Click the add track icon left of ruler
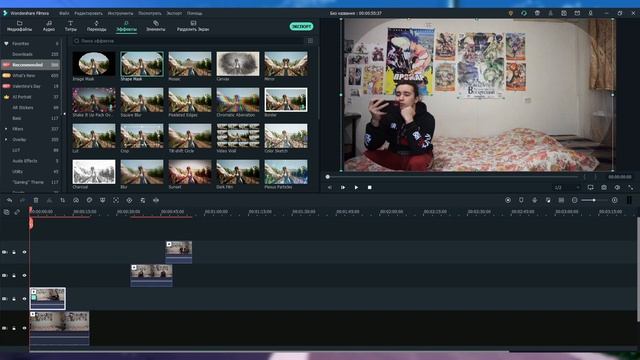Image resolution: width=640 pixels, height=360 pixels. (x=6, y=212)
